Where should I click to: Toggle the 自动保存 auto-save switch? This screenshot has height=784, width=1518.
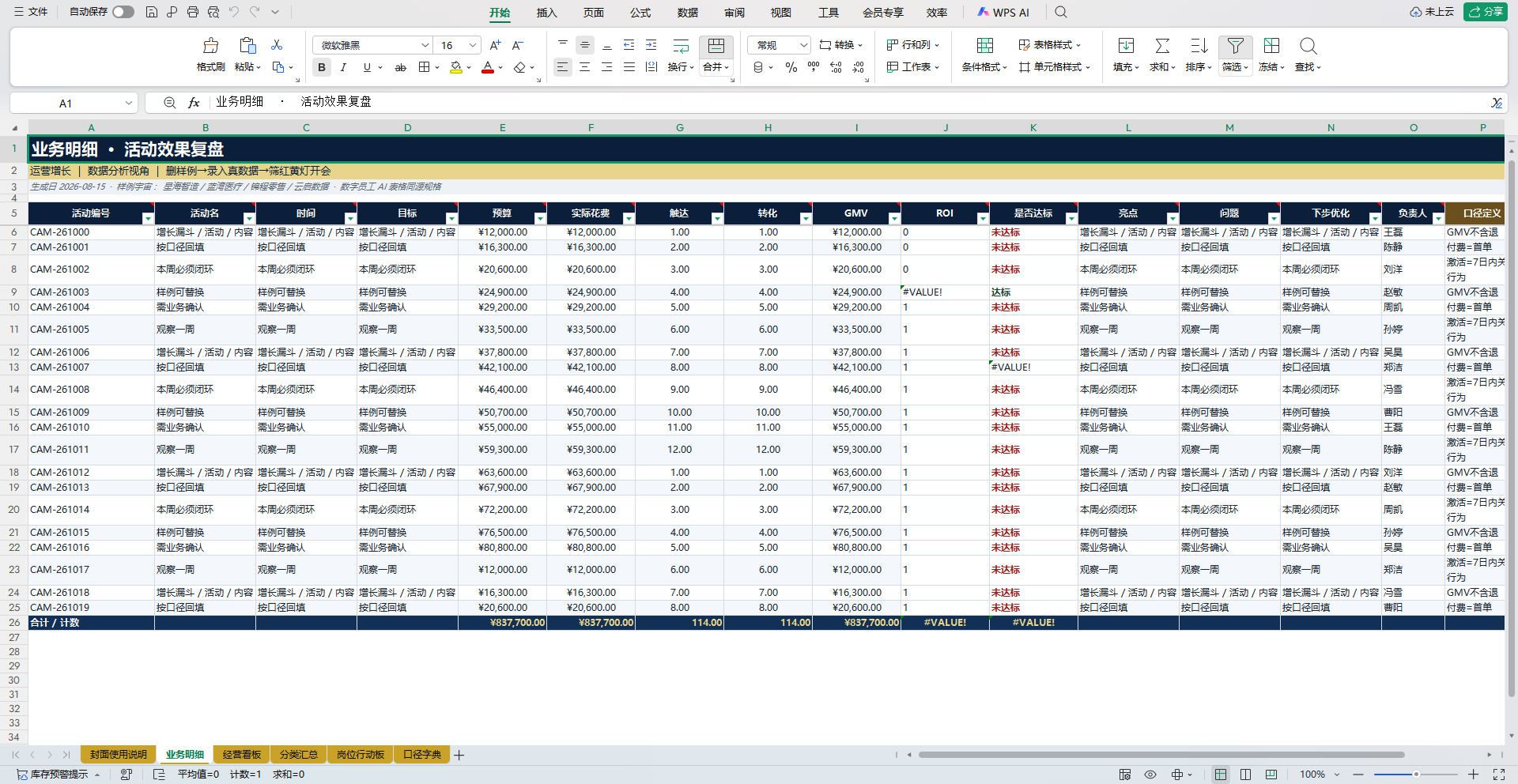point(123,12)
